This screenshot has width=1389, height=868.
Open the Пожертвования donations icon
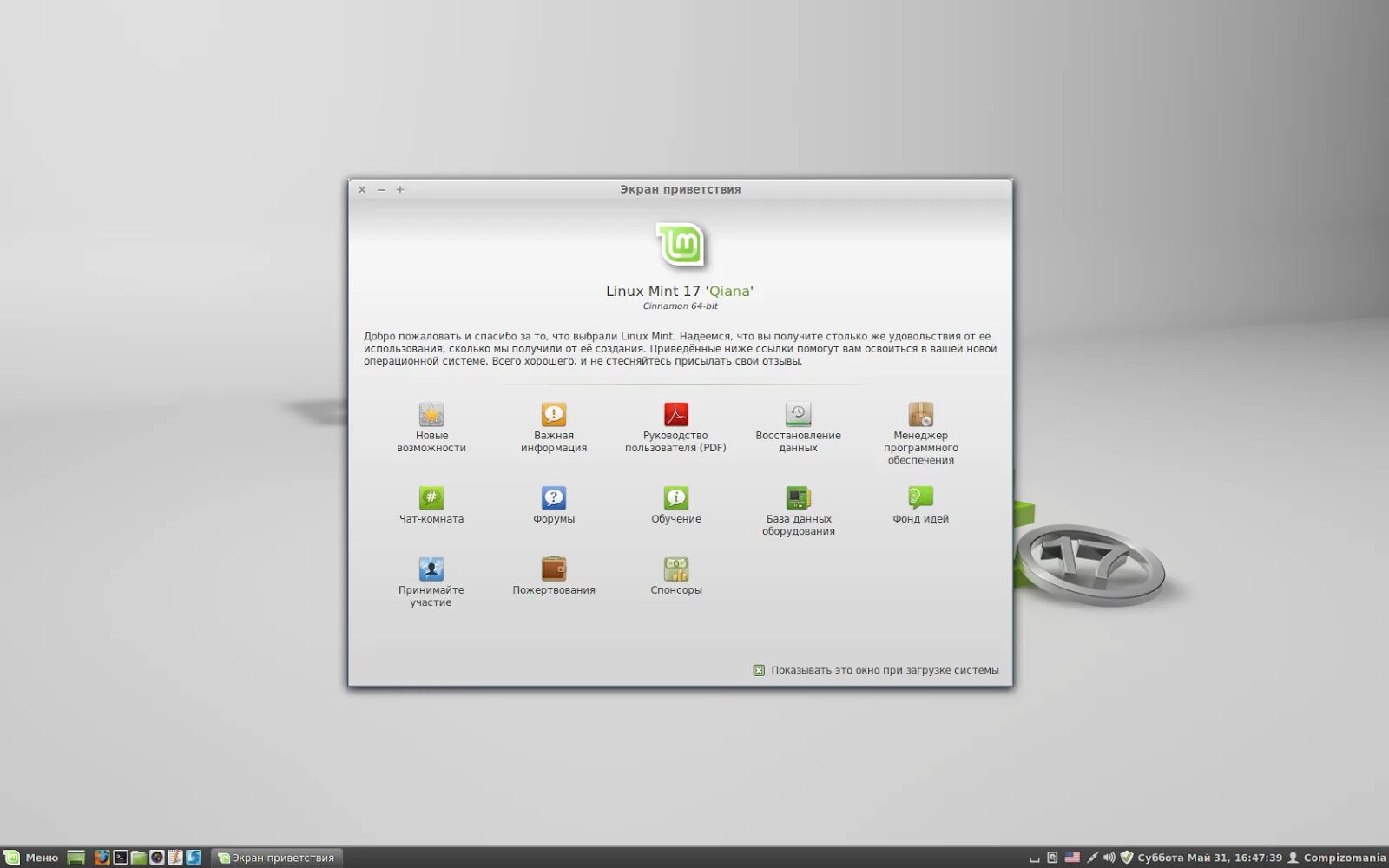coord(554,569)
